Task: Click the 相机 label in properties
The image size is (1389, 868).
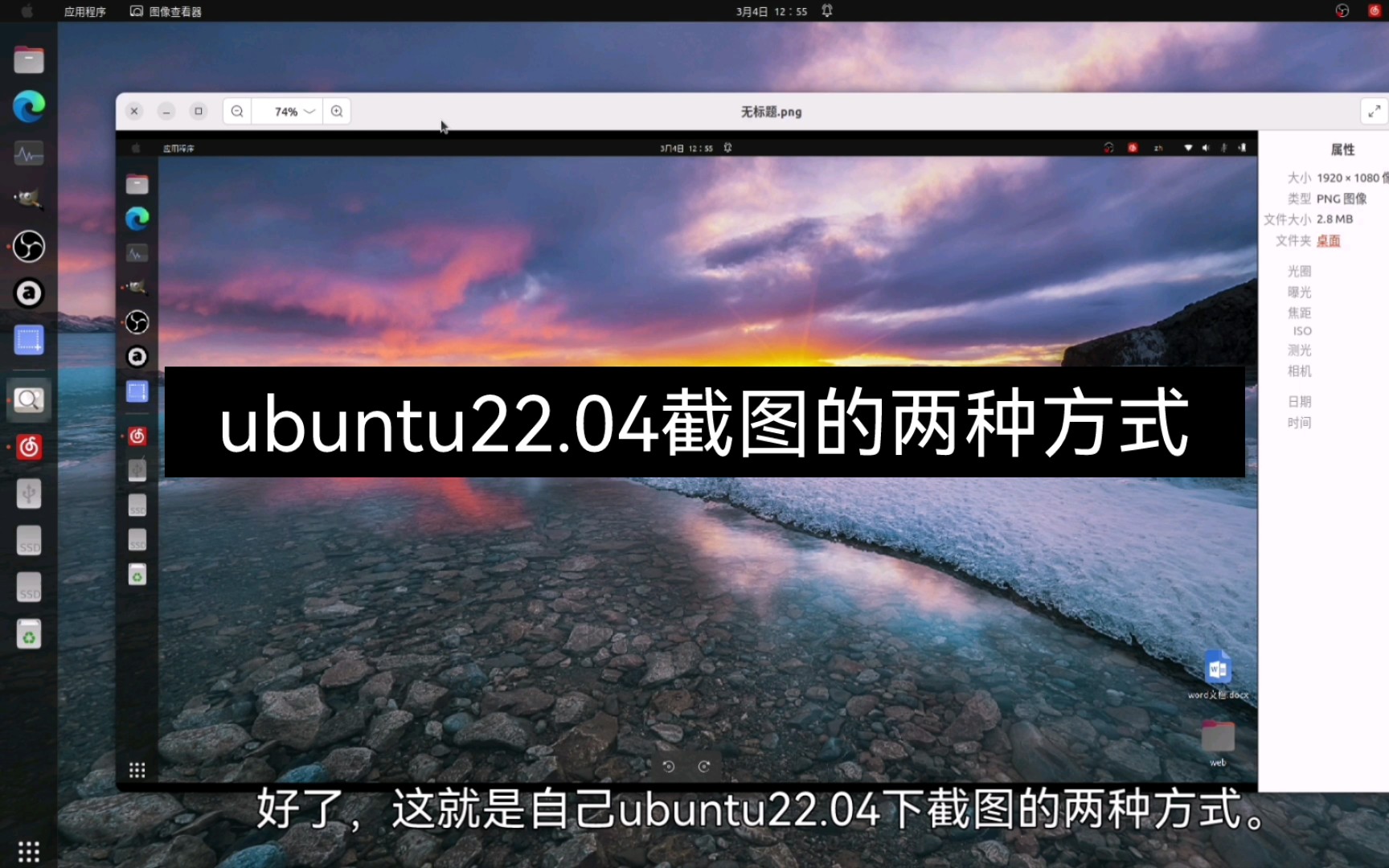Action: click(x=1299, y=371)
